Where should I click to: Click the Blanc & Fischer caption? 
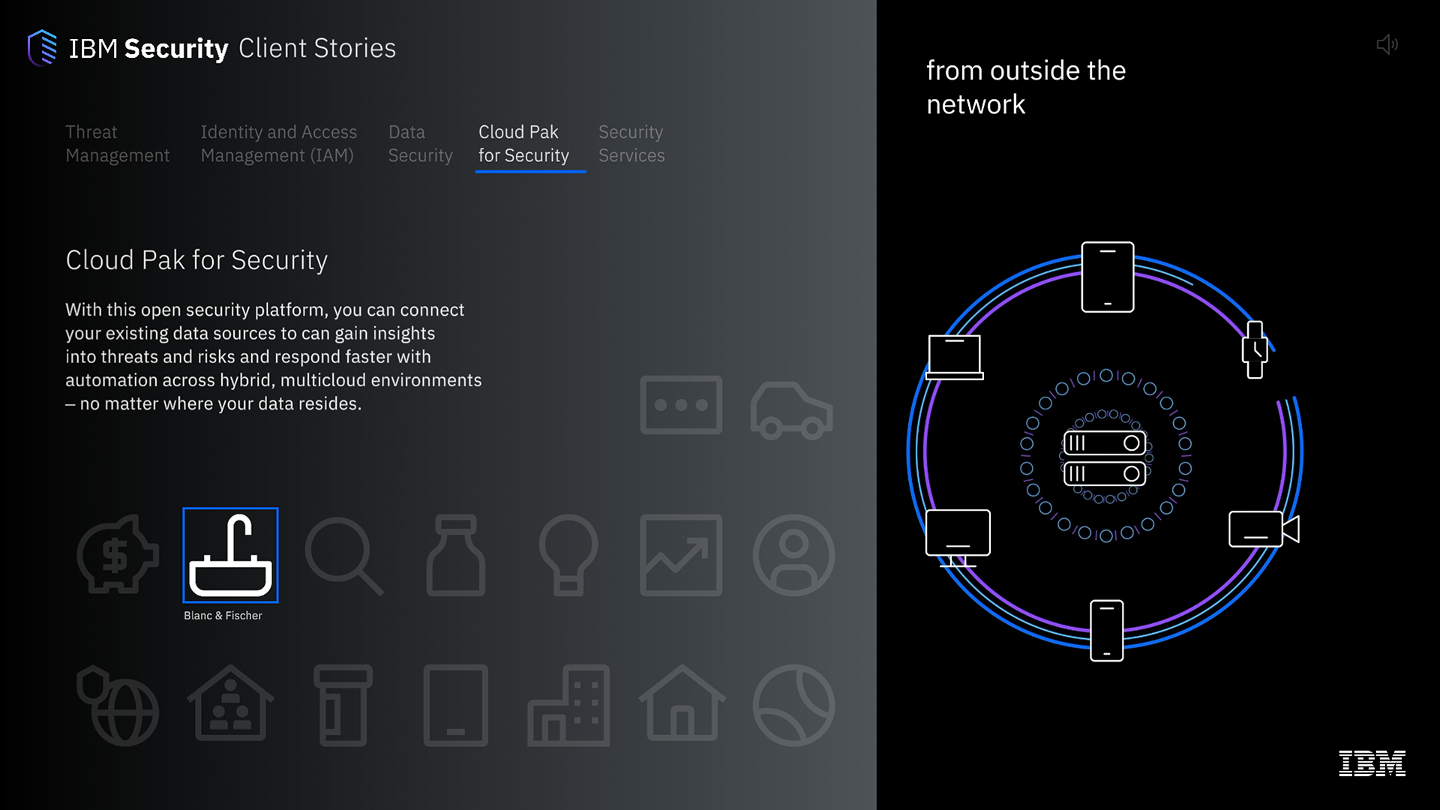tap(223, 616)
